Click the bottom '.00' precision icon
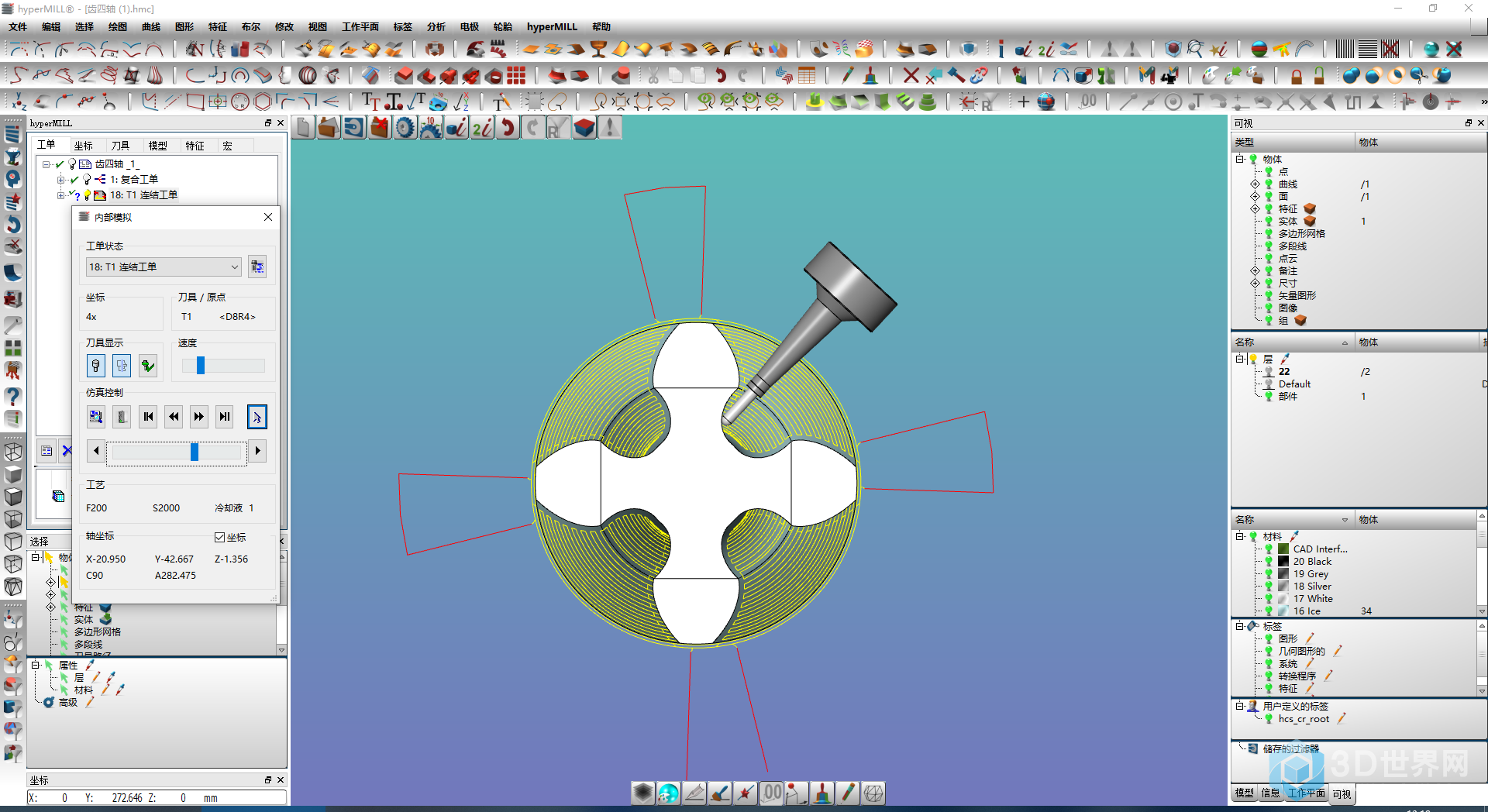This screenshot has height=812, width=1488. click(x=772, y=793)
